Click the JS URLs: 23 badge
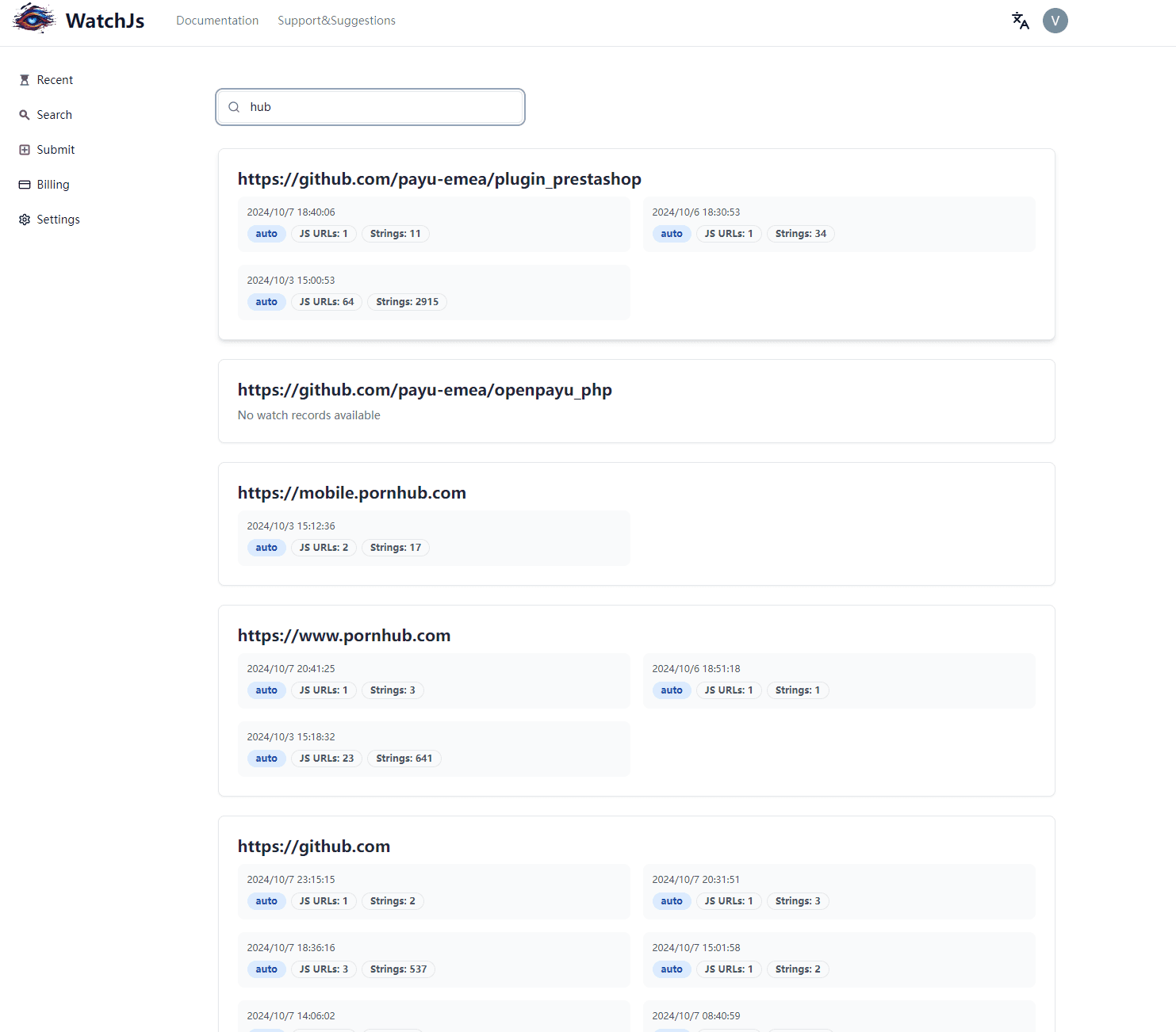This screenshot has width=1176, height=1032. point(327,759)
